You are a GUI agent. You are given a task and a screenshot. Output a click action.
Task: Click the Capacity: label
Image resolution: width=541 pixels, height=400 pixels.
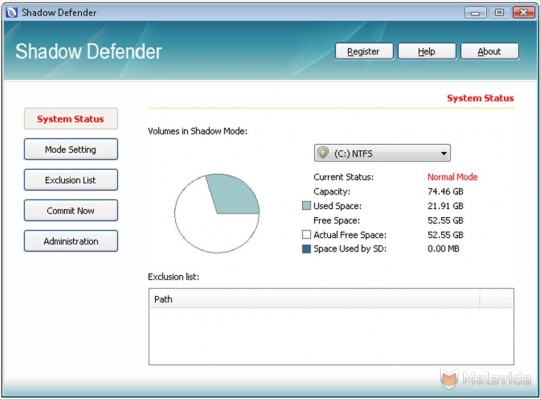[332, 191]
